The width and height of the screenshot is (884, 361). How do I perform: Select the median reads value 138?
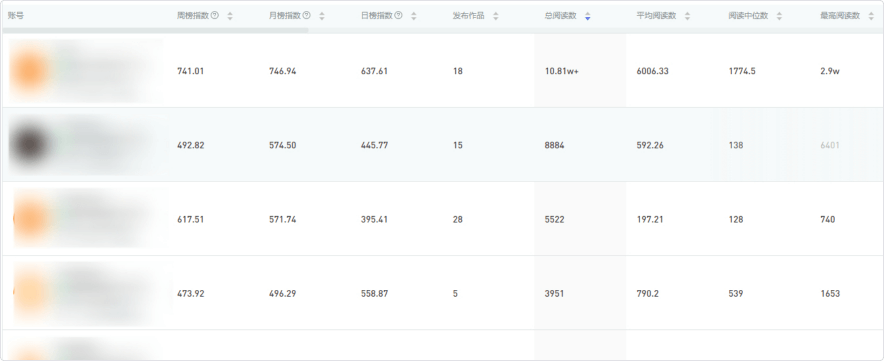click(x=736, y=145)
